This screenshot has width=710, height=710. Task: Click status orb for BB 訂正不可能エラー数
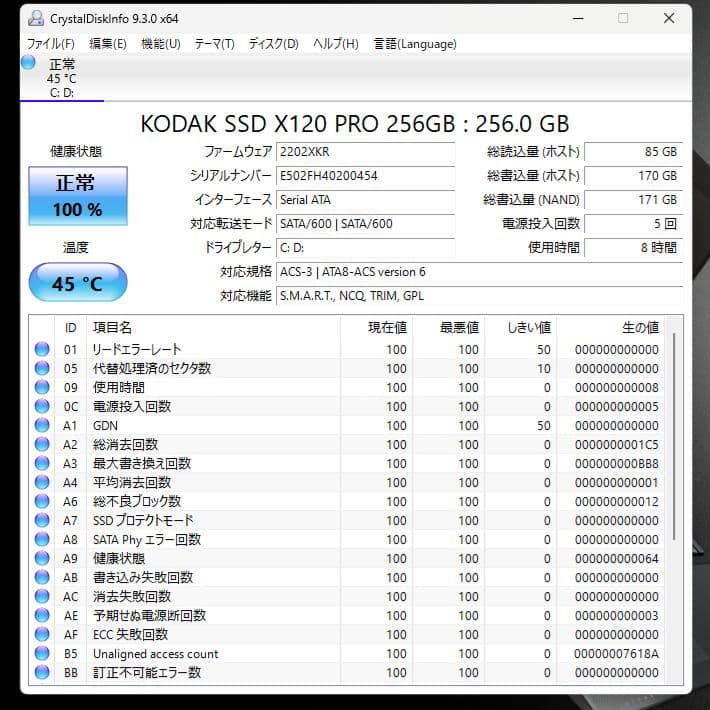(x=42, y=672)
